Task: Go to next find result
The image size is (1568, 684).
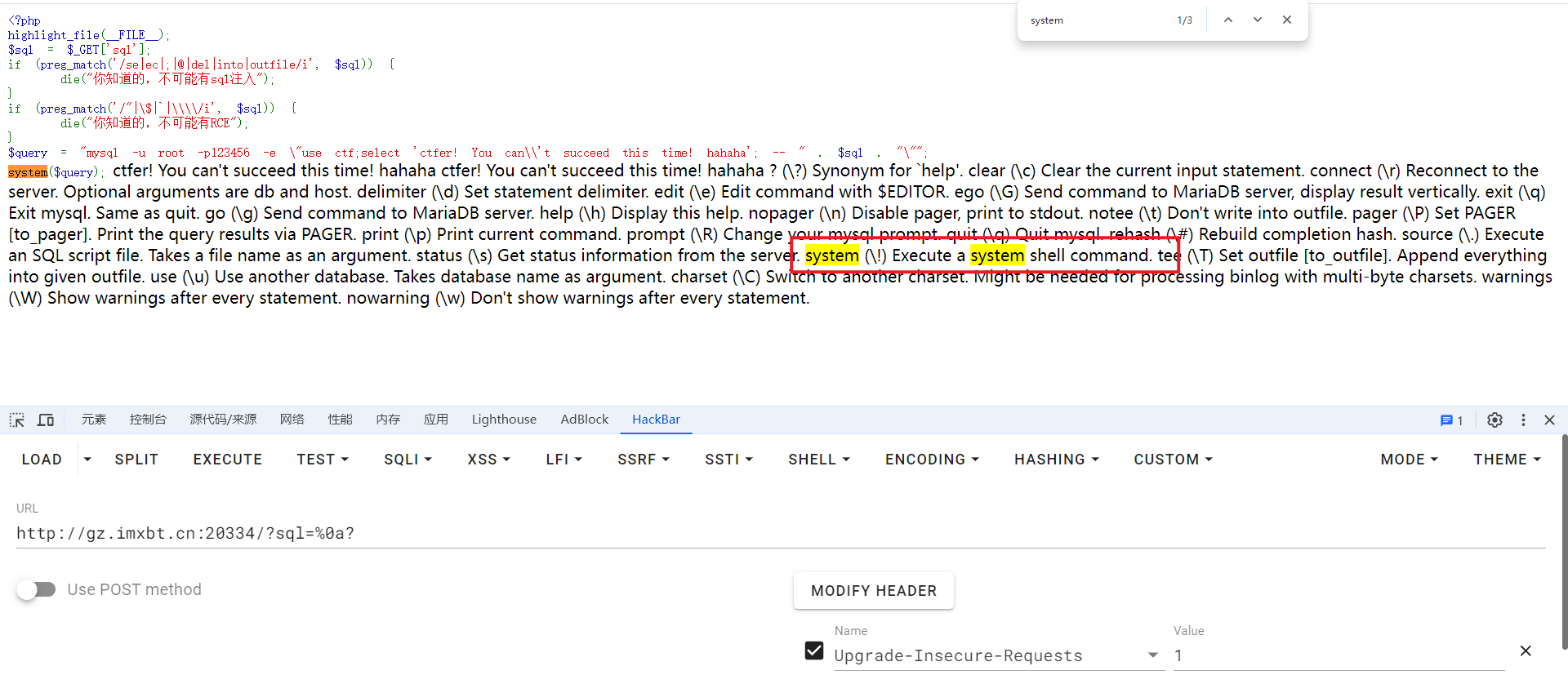Action: click(1258, 20)
